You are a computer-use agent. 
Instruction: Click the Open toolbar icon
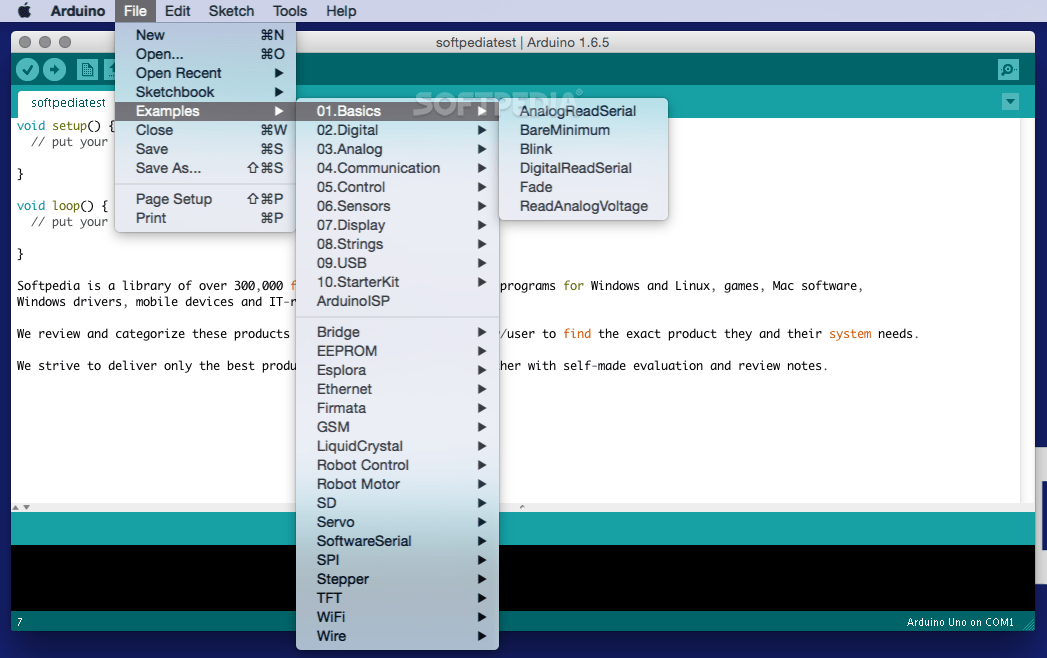[111, 69]
